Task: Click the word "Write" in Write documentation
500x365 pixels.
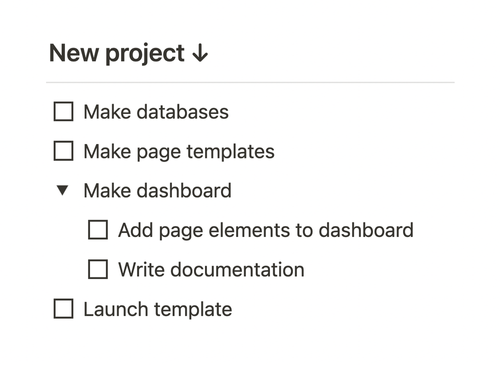Action: pos(142,269)
